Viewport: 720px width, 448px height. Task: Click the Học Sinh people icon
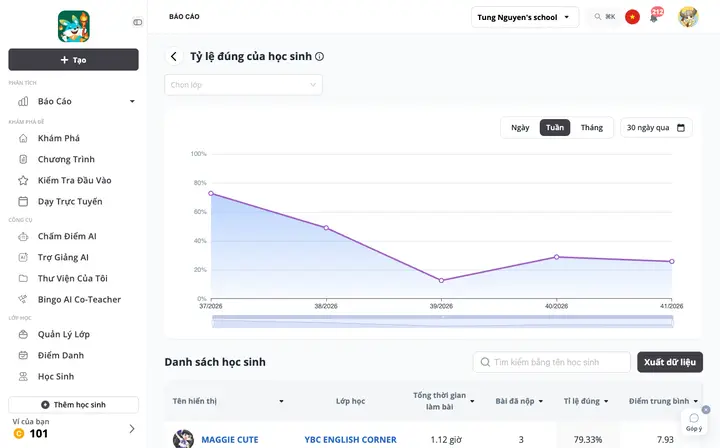[23, 376]
